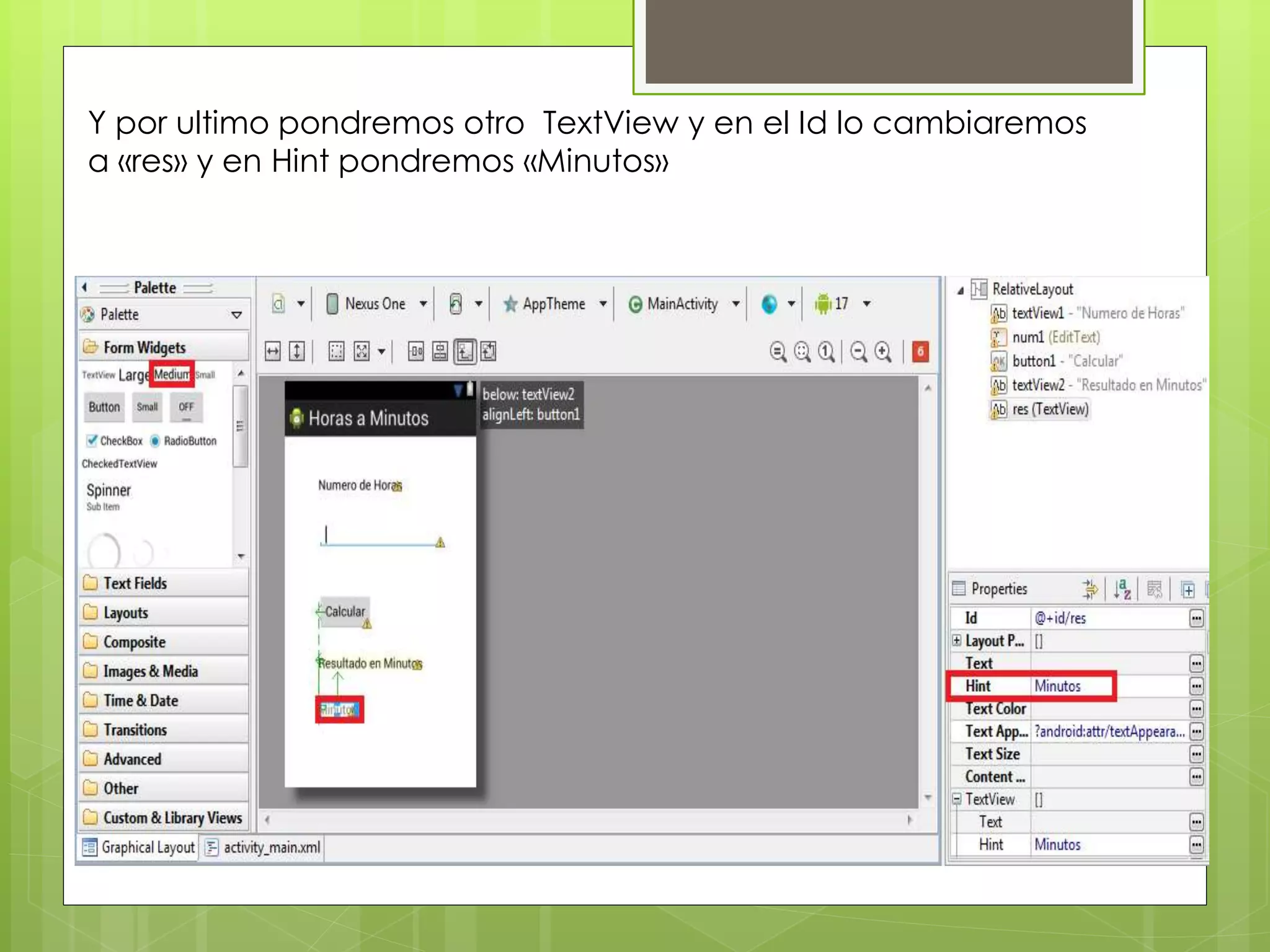Click the align widgets toolbar icon
1270x952 pixels.
(x=440, y=352)
